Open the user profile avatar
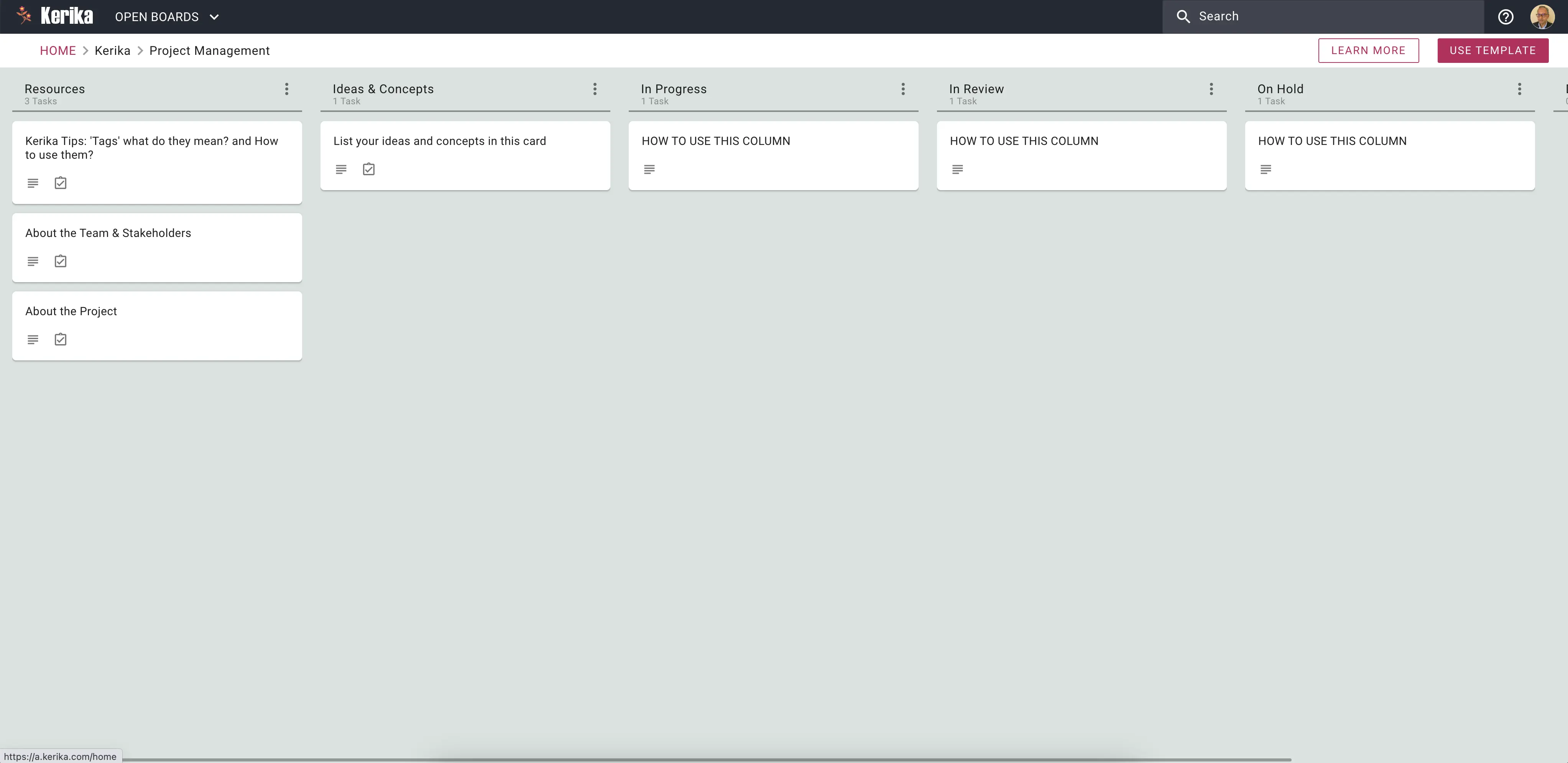This screenshot has height=763, width=1568. (1542, 16)
